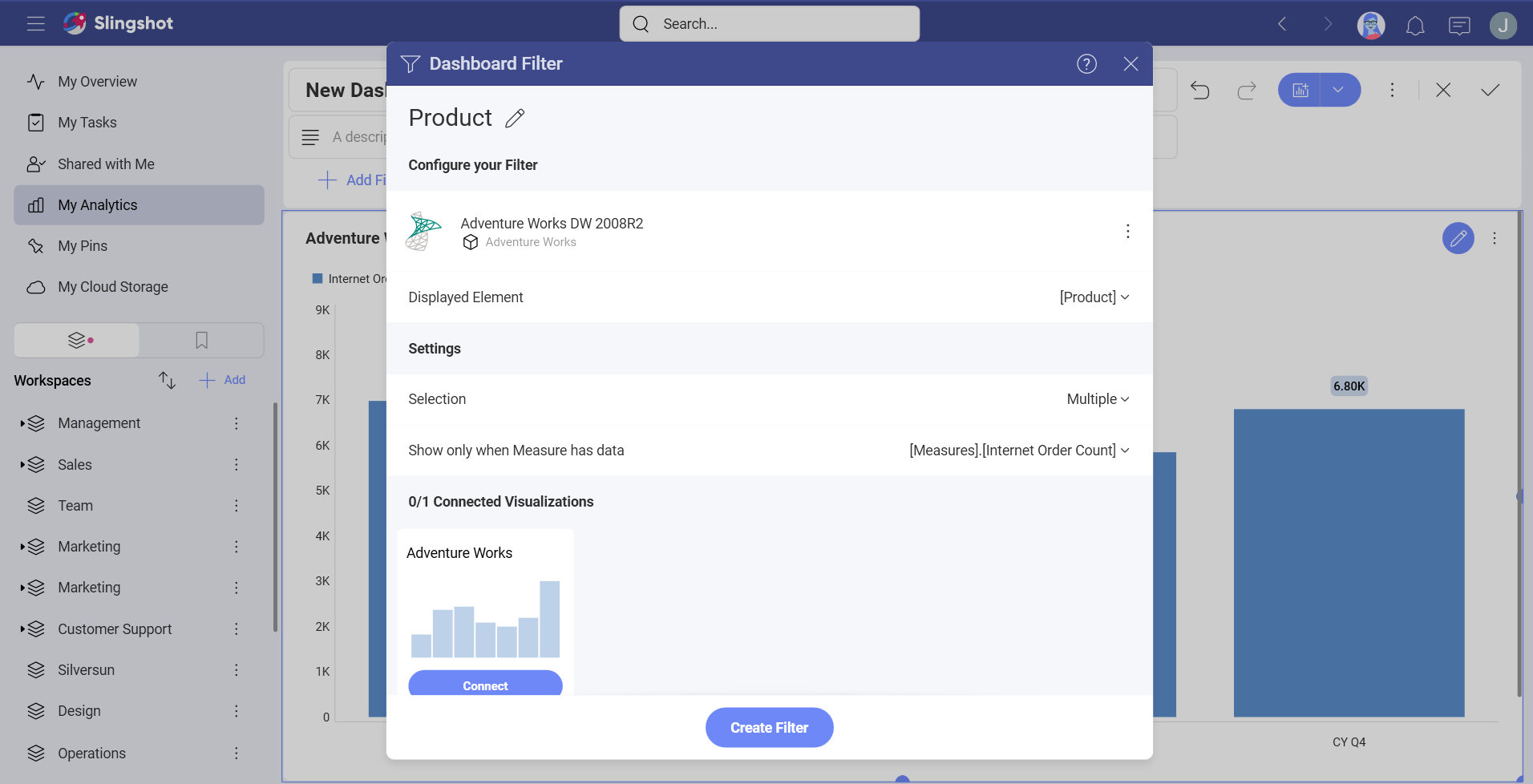1533x784 pixels.
Task: Open Dashboard Filter help
Action: 1086,64
